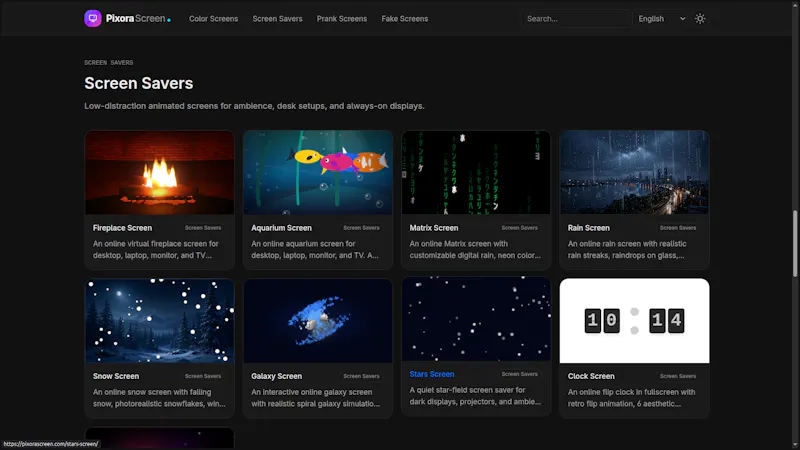This screenshot has height=450, width=800.
Task: Toggle the light/dark theme sun icon
Action: tap(700, 18)
